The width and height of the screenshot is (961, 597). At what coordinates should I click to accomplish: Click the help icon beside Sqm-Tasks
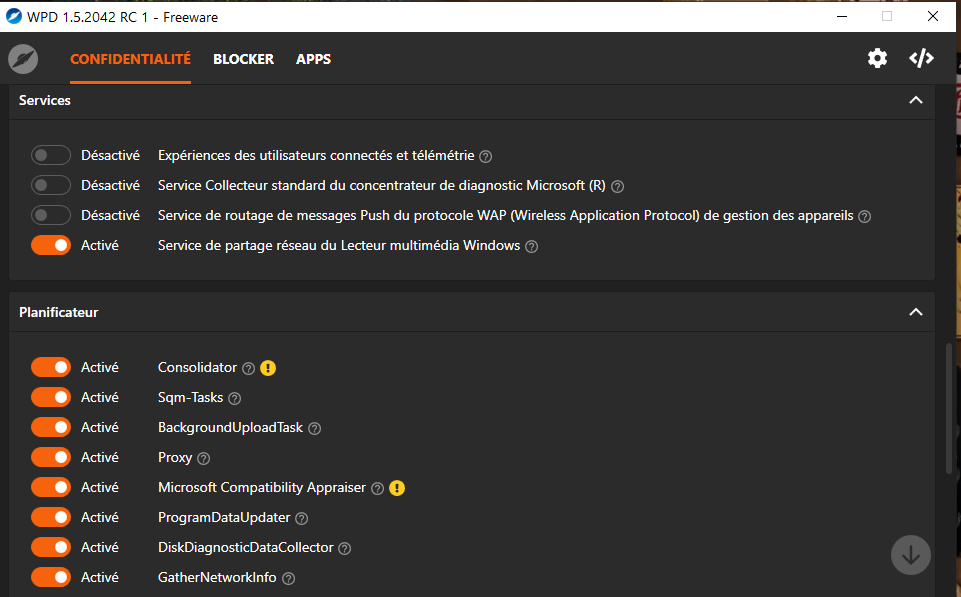click(x=235, y=398)
